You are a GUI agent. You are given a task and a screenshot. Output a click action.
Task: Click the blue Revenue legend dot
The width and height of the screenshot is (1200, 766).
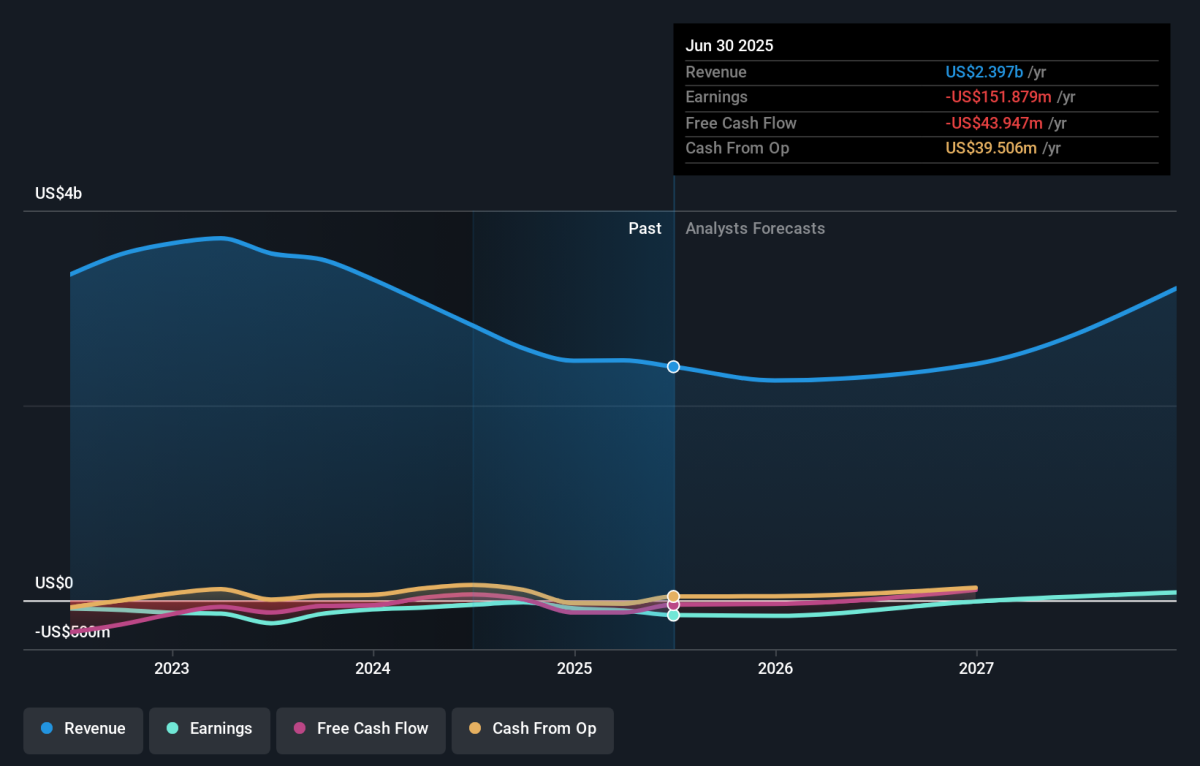(x=46, y=729)
